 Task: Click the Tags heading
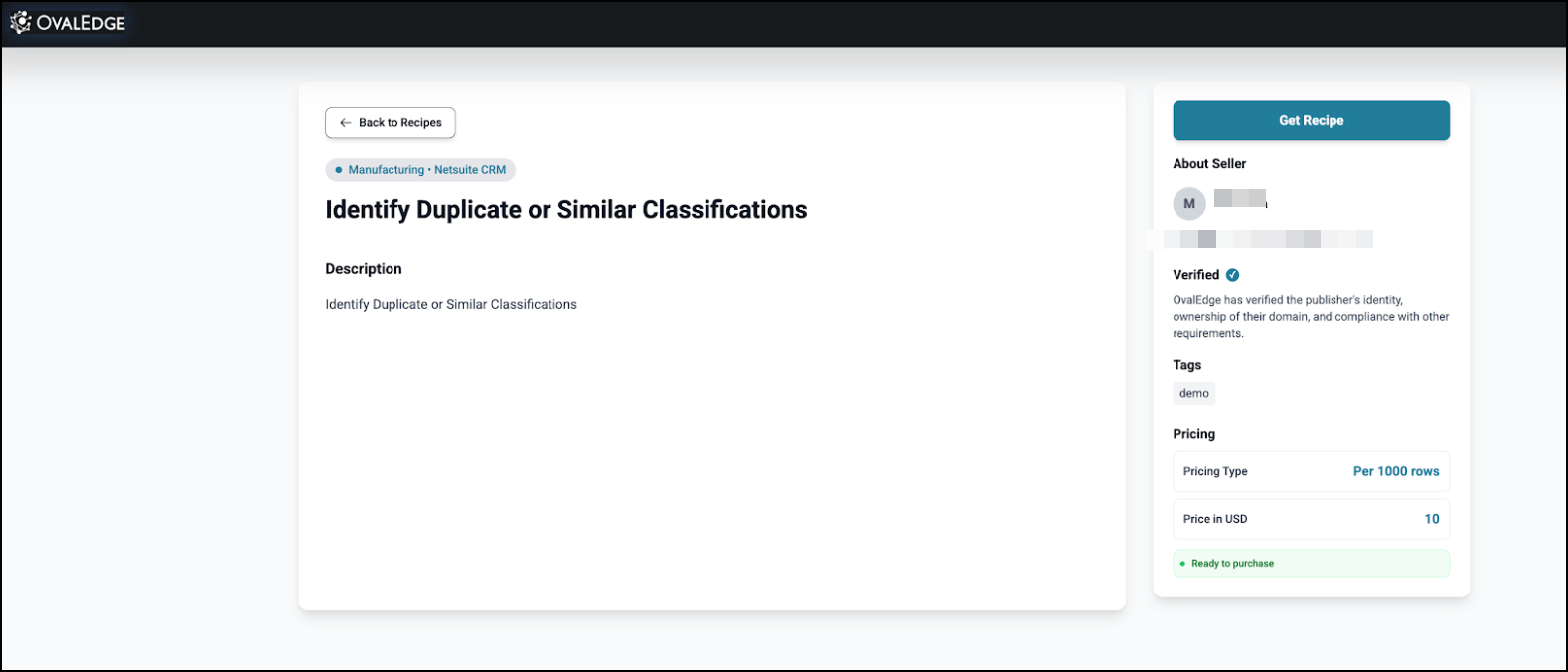coord(1186,365)
